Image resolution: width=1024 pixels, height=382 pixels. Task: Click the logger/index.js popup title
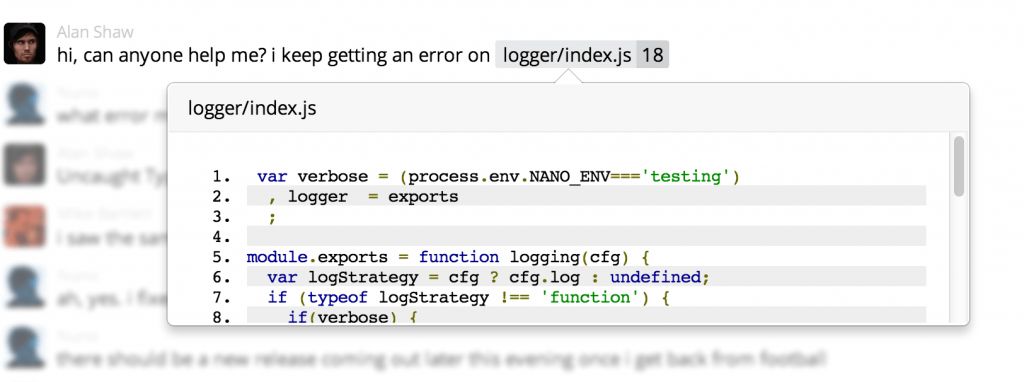(x=252, y=108)
